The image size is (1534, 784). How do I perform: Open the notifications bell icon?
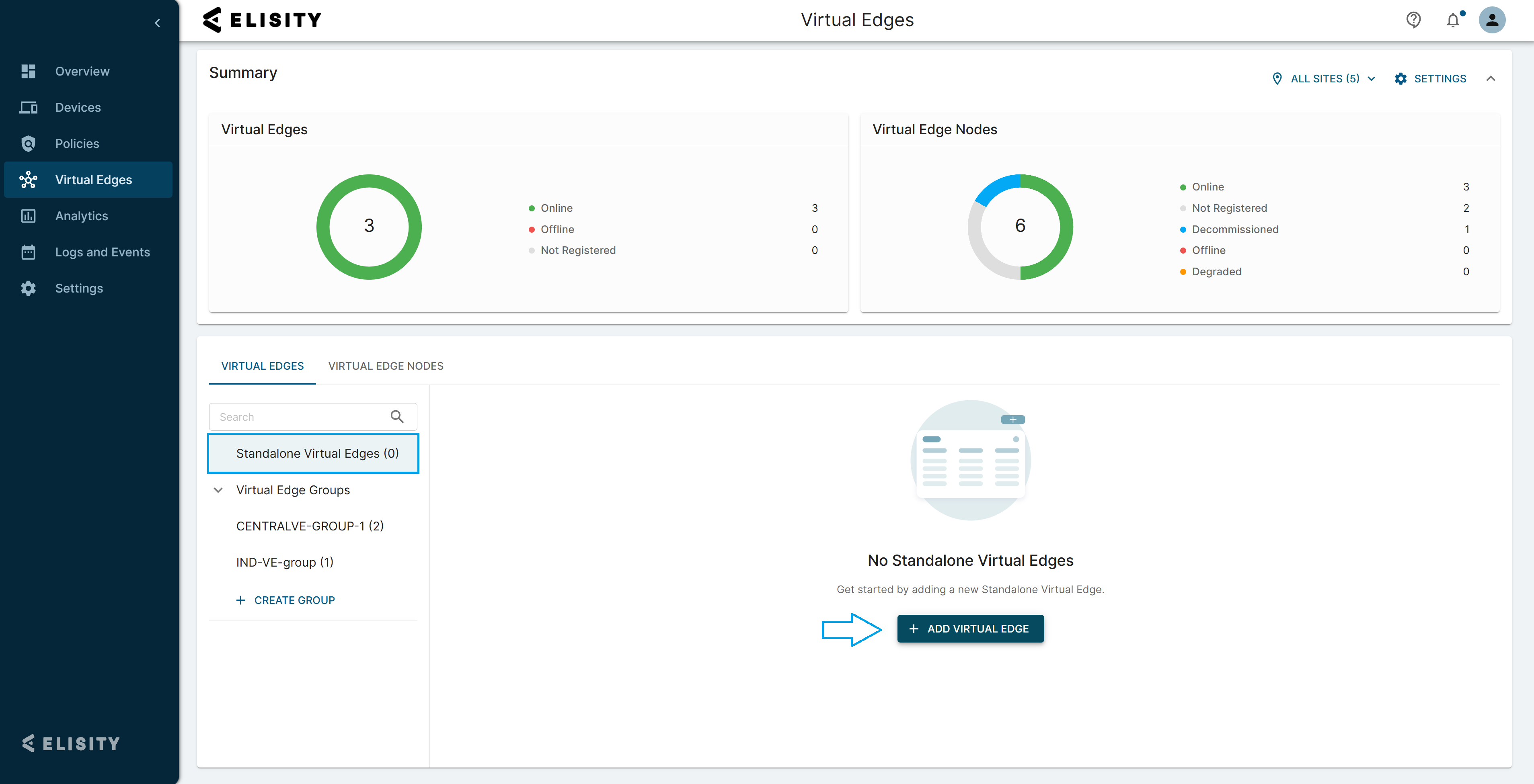click(1452, 20)
